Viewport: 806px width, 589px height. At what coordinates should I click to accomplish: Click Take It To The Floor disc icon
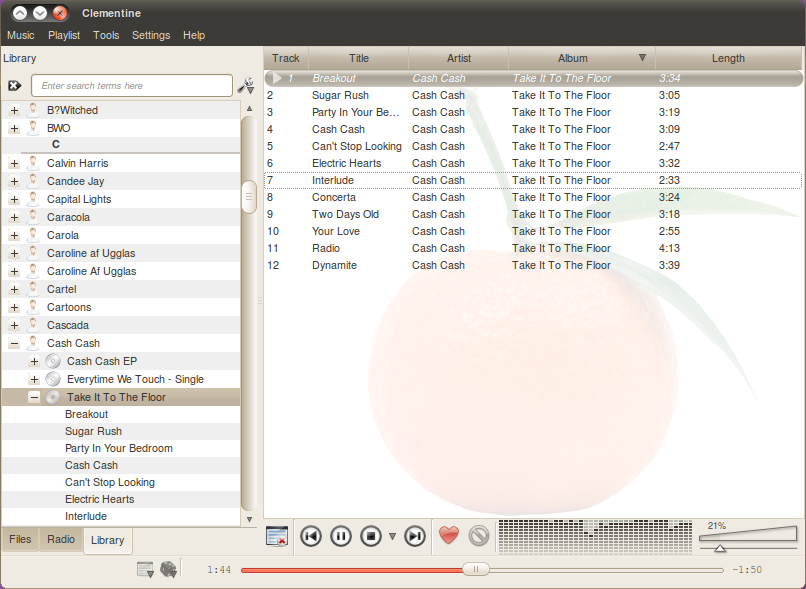[x=53, y=397]
